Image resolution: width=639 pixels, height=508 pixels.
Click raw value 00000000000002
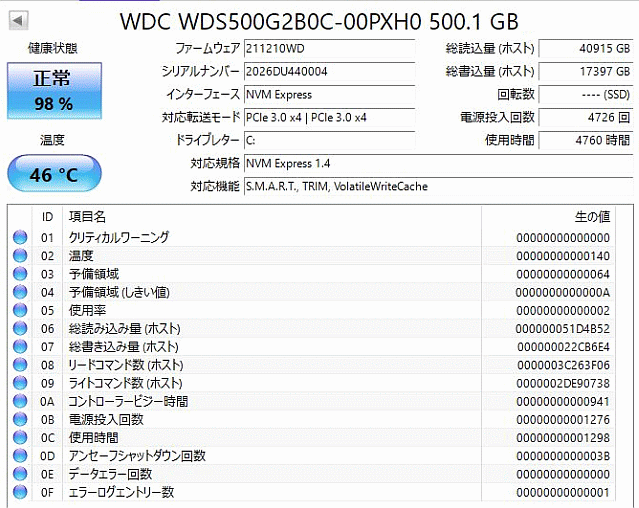point(563,311)
